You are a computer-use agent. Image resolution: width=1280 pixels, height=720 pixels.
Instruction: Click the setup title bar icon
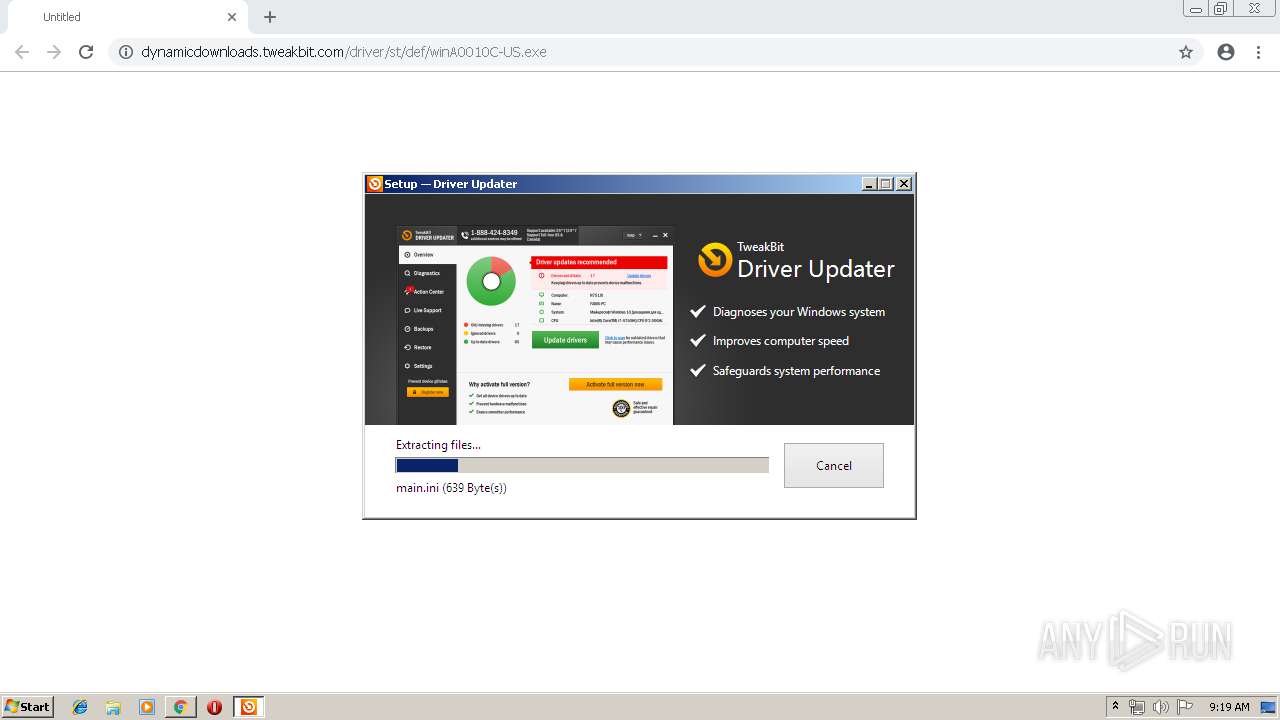(x=375, y=184)
